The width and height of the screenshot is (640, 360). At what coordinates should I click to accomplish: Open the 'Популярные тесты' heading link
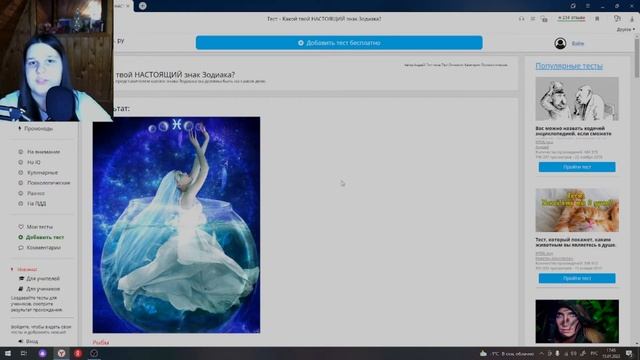569,66
